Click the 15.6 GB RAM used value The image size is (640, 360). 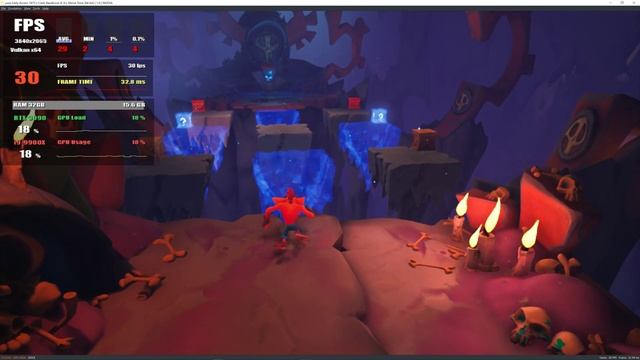[133, 105]
